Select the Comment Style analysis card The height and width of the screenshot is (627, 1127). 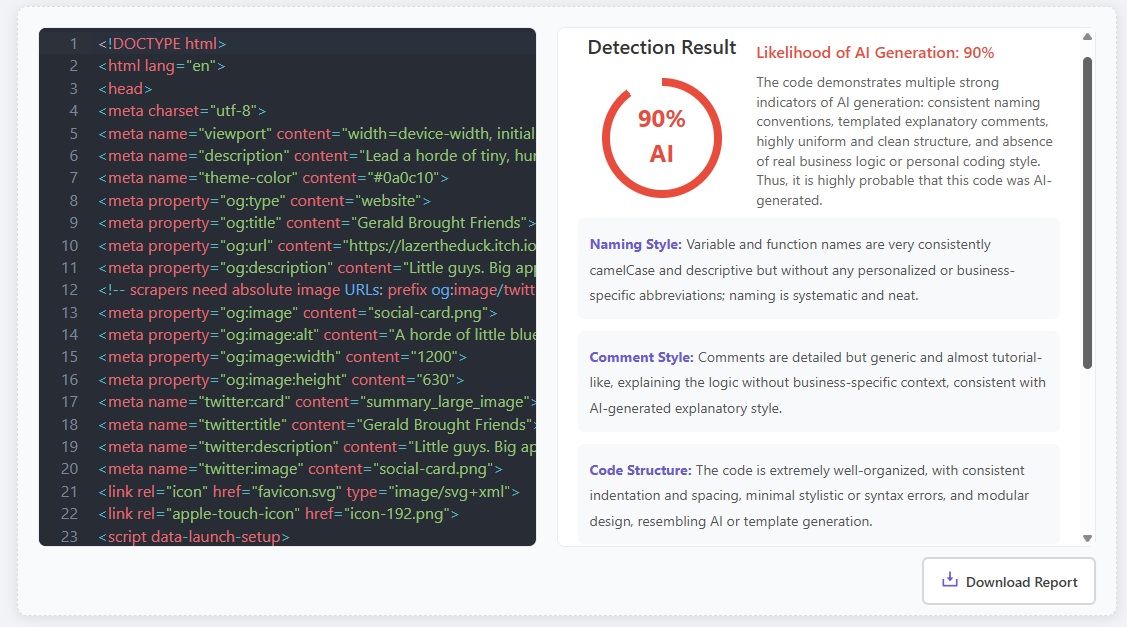click(x=819, y=382)
